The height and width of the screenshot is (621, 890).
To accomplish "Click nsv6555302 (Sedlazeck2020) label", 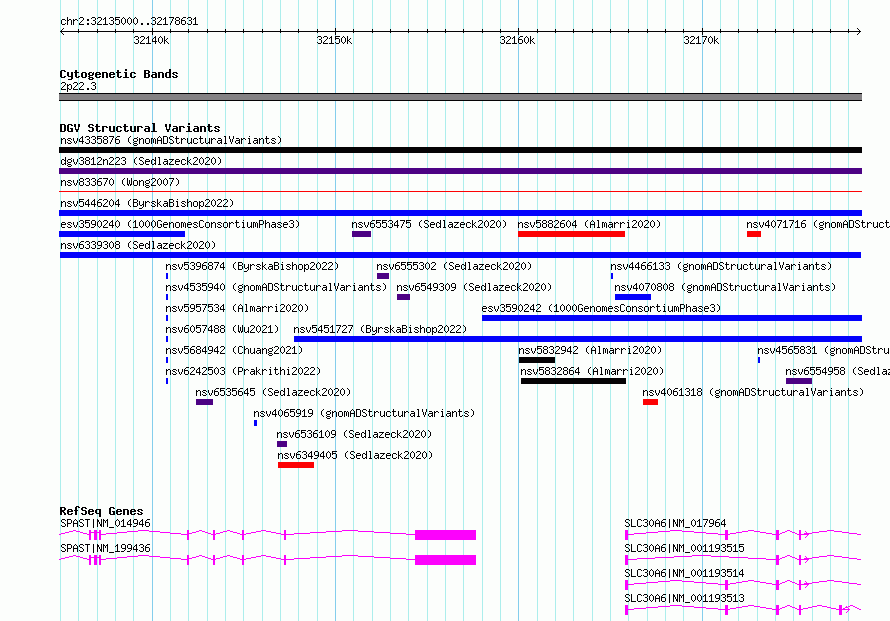I will [x=454, y=266].
